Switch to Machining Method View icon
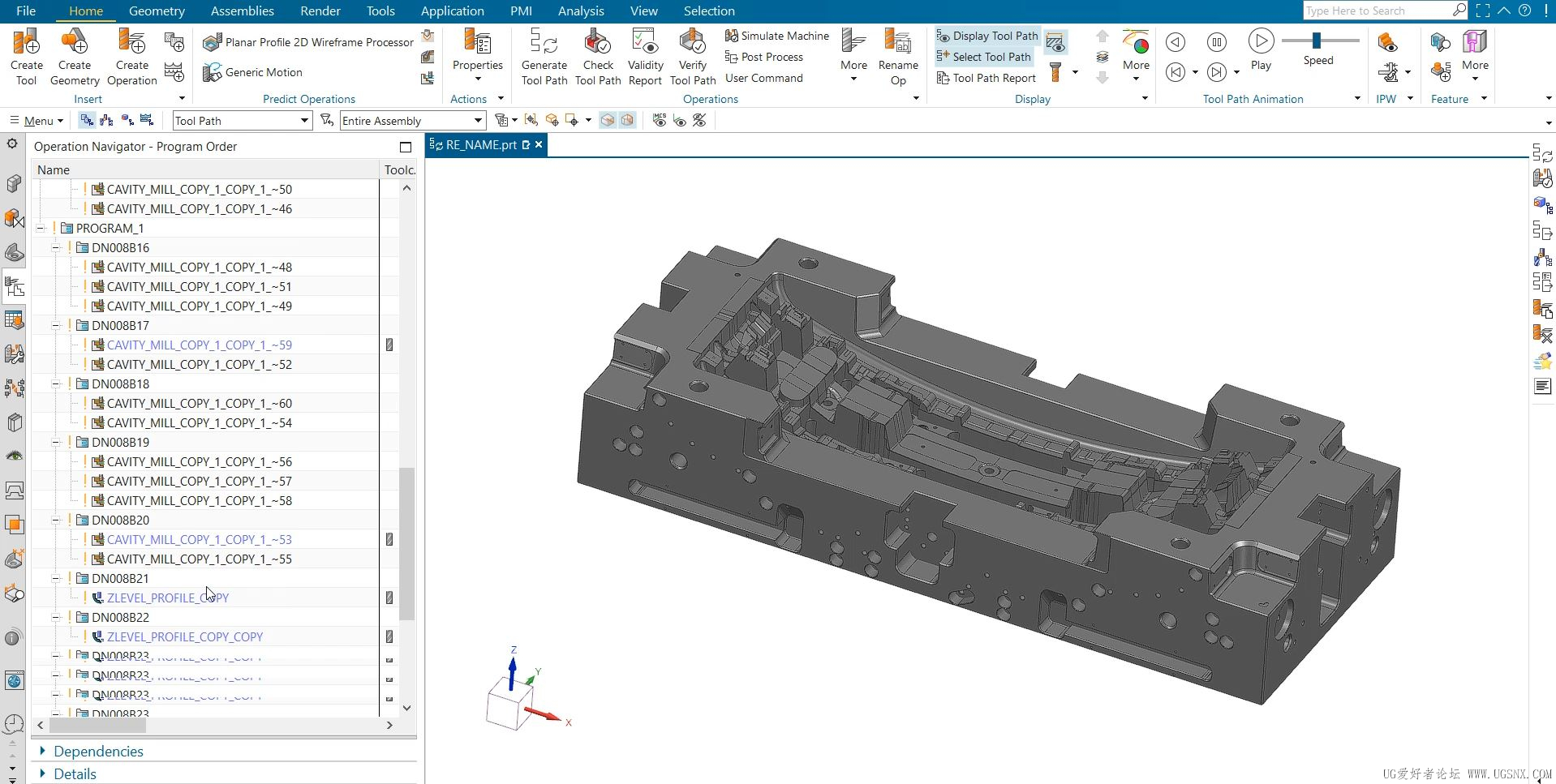 pyautogui.click(x=147, y=120)
